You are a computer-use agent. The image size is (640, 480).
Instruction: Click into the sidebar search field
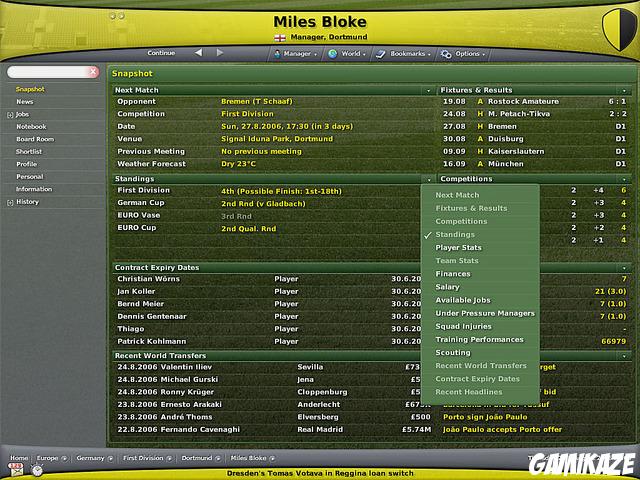point(48,72)
